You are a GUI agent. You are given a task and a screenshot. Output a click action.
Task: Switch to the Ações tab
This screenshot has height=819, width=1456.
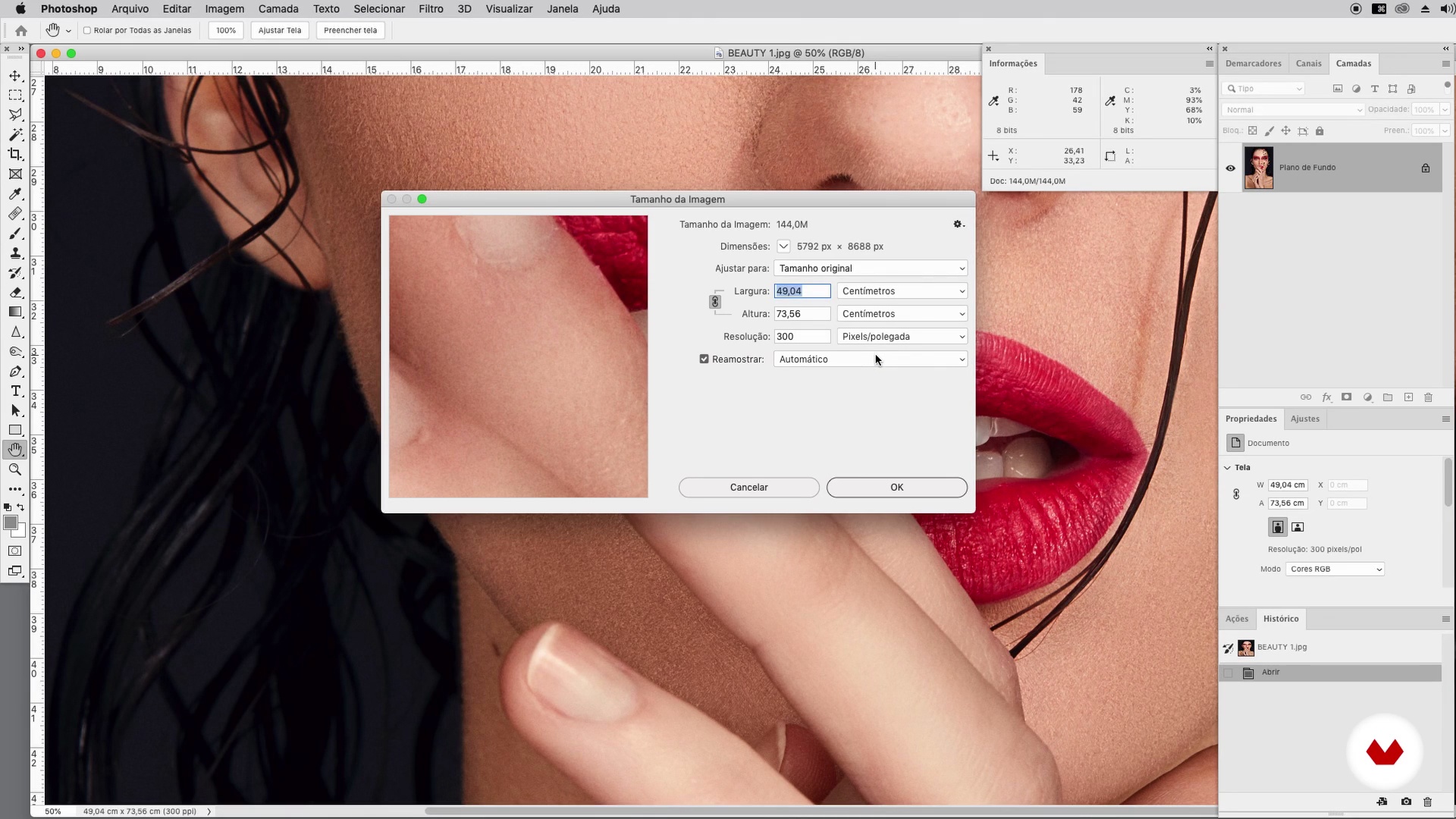(x=1237, y=620)
